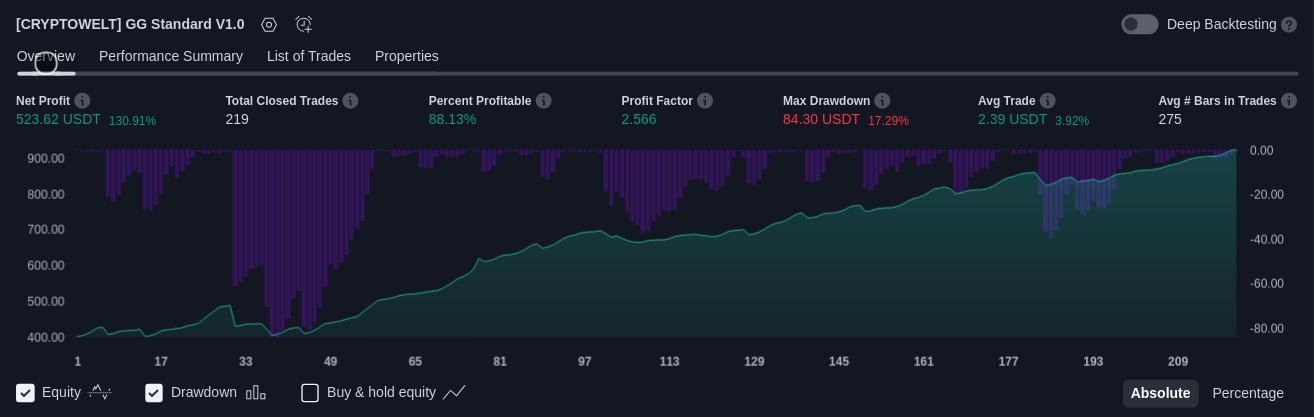This screenshot has width=1314, height=417.
Task: Enable the Deep Backtesting toggle
Action: pos(1139,25)
